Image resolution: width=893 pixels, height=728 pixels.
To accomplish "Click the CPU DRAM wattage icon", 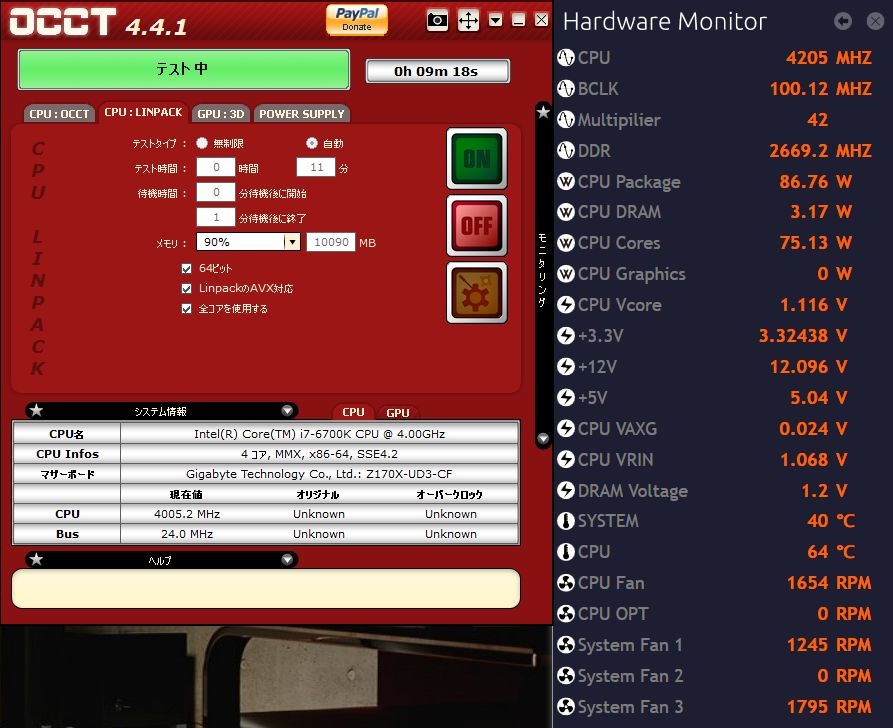I will point(566,212).
